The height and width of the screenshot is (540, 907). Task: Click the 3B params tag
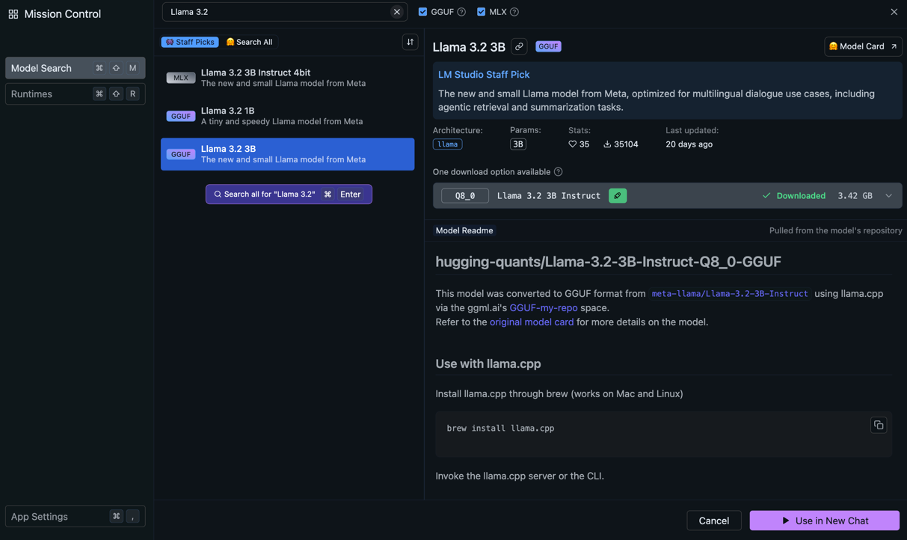pyautogui.click(x=518, y=145)
